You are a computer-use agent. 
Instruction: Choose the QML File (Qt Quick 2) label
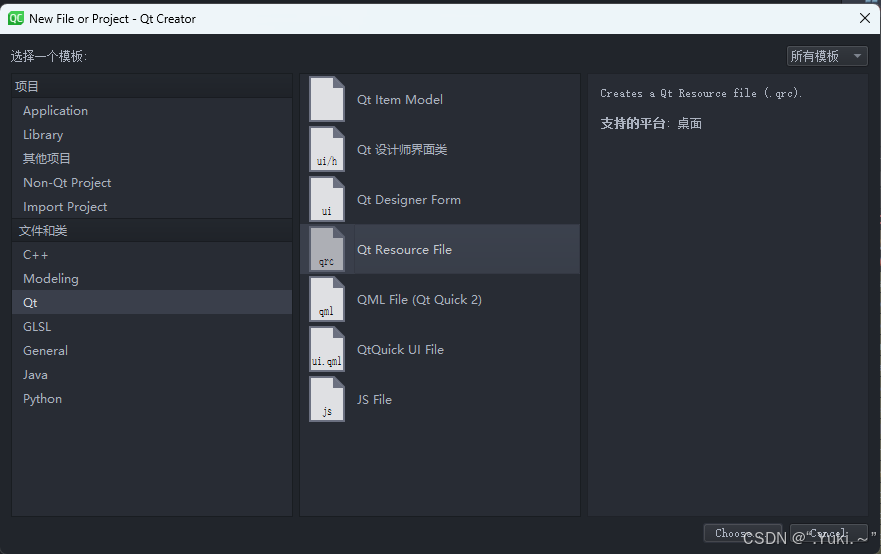pyautogui.click(x=419, y=299)
